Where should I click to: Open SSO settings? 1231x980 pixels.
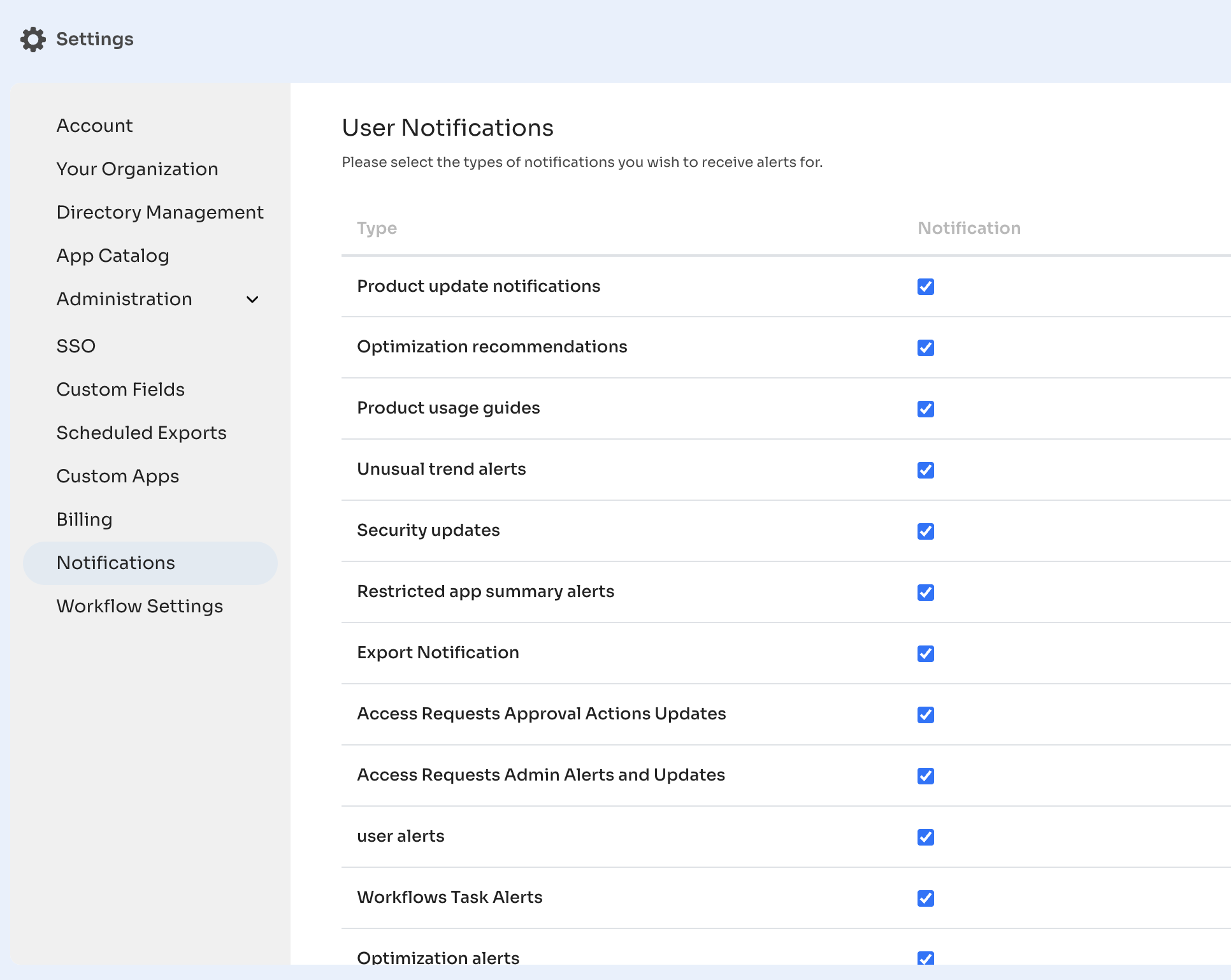[x=76, y=346]
